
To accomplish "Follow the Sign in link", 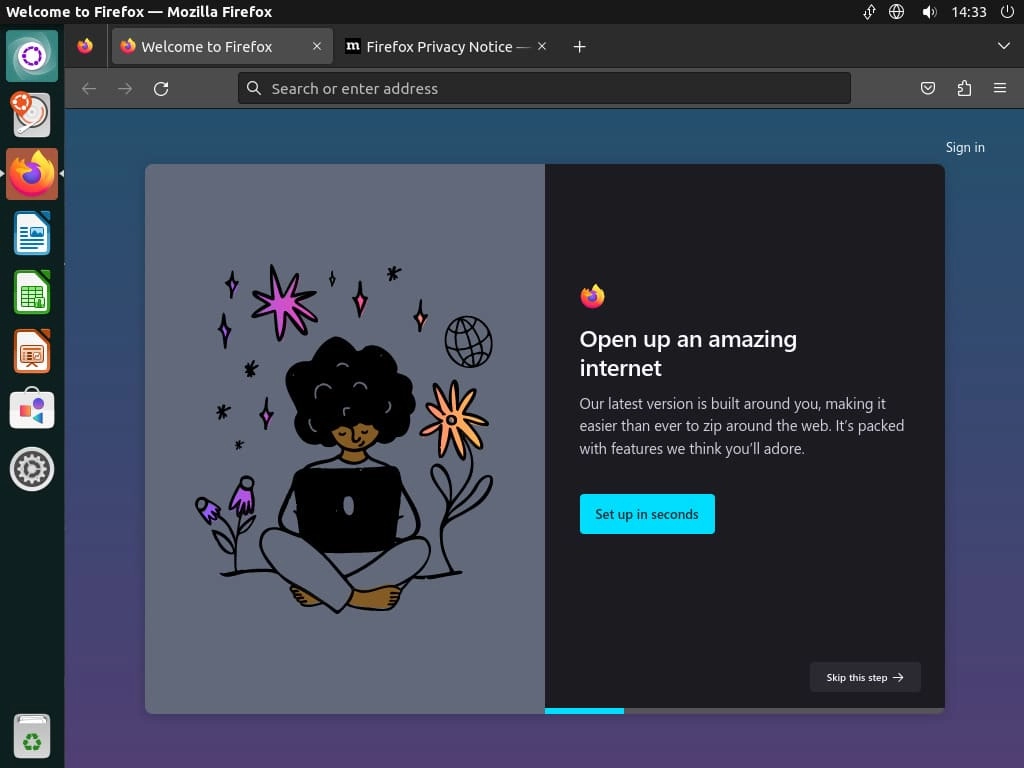I will click(965, 148).
